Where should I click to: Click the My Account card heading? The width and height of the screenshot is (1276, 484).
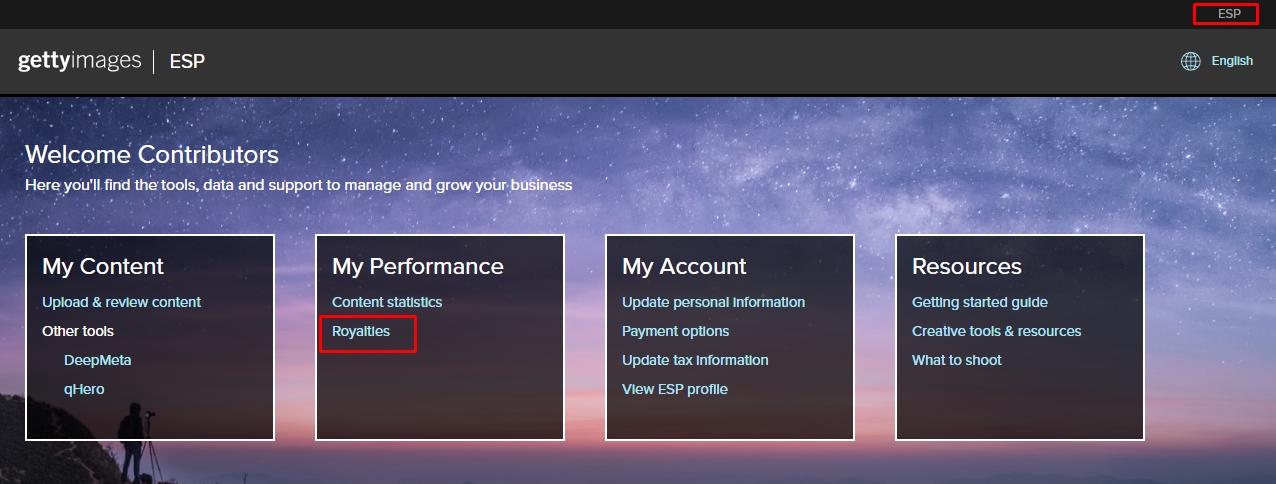coord(684,266)
